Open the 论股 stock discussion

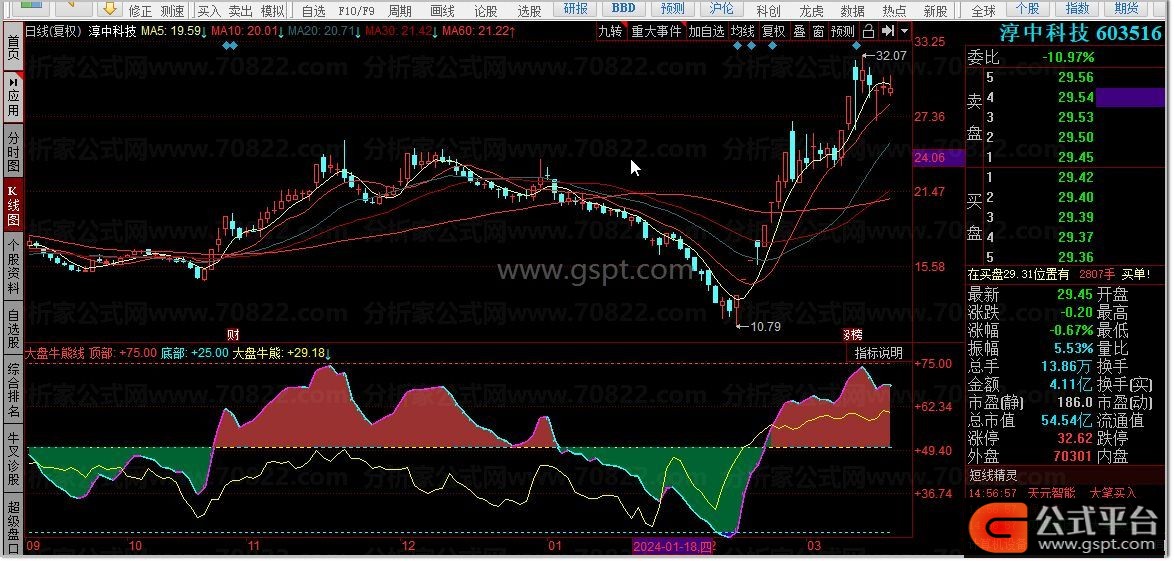click(485, 10)
